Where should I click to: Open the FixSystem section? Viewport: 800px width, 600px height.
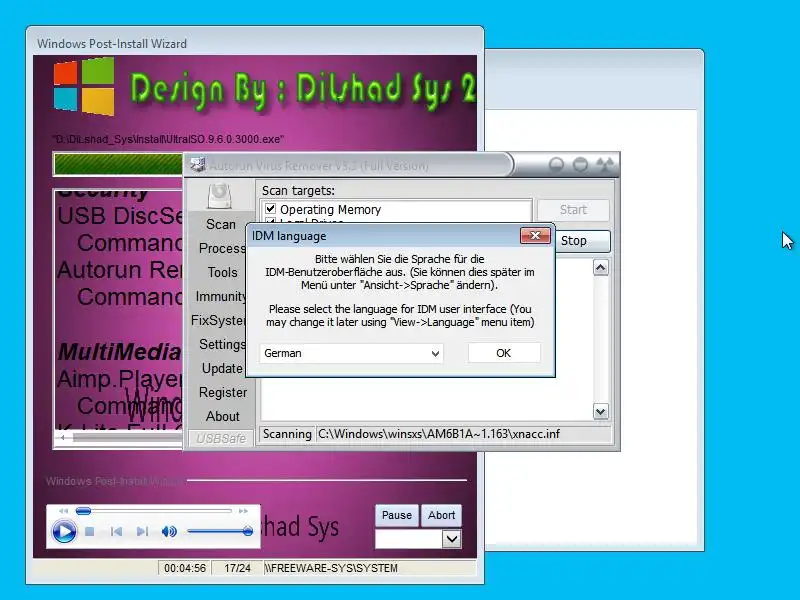click(218, 320)
